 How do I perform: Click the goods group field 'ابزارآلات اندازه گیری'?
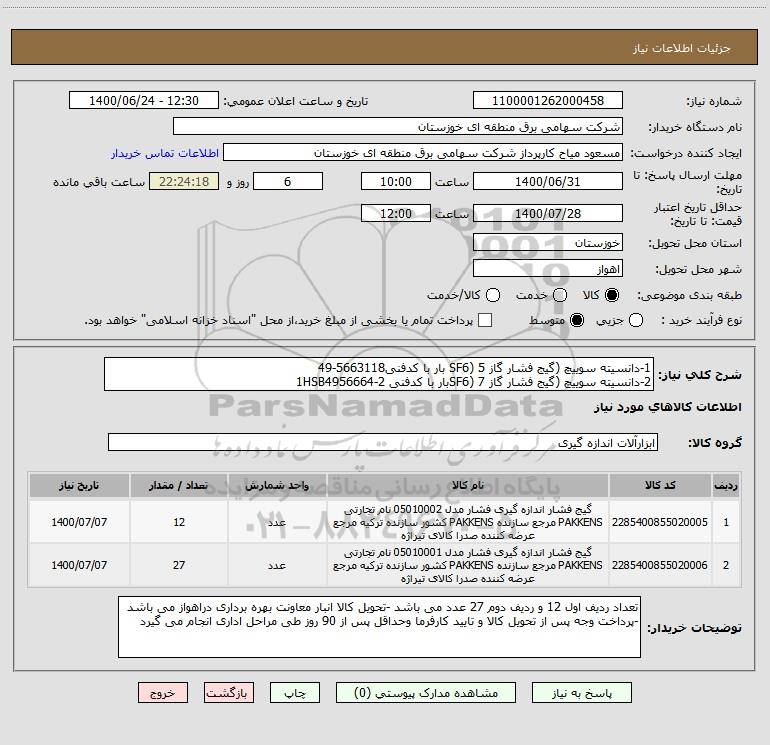pyautogui.click(x=383, y=442)
